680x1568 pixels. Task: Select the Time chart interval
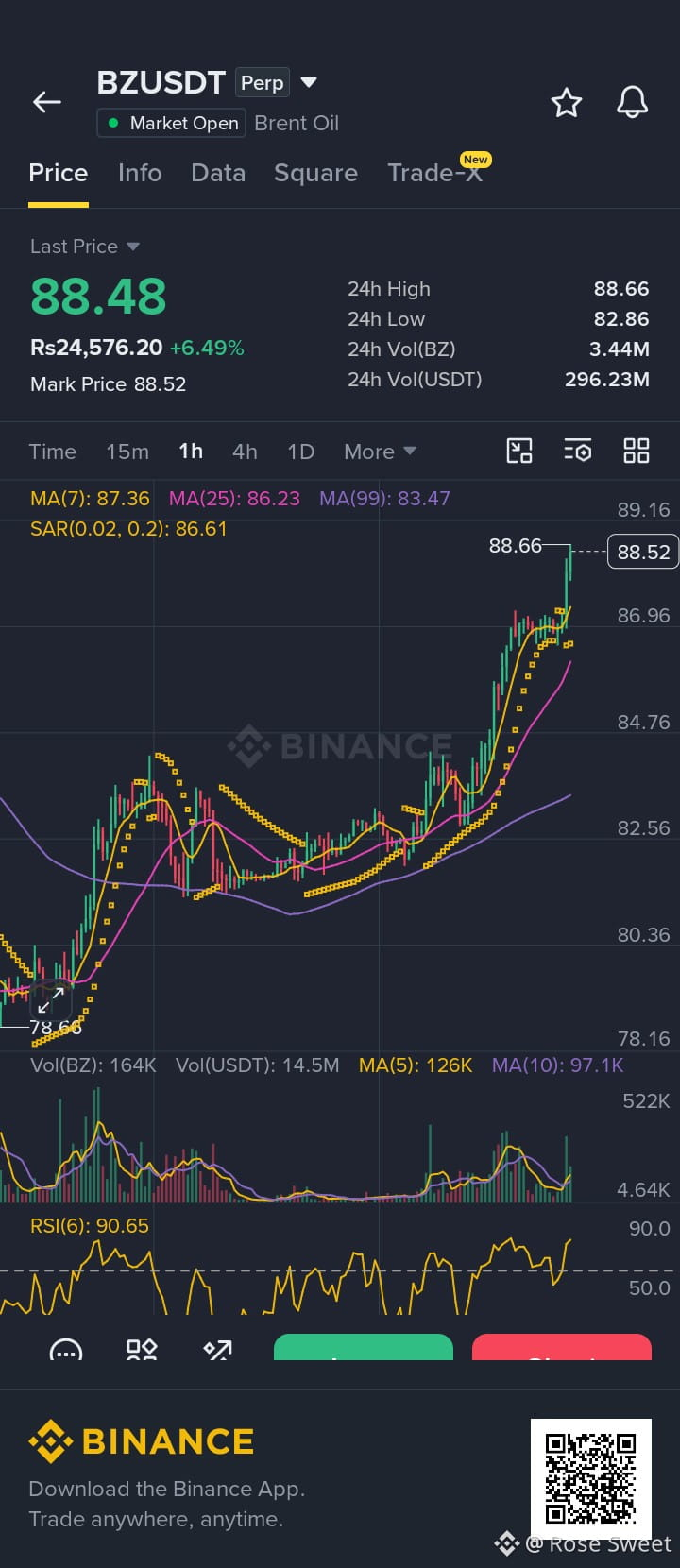(53, 452)
